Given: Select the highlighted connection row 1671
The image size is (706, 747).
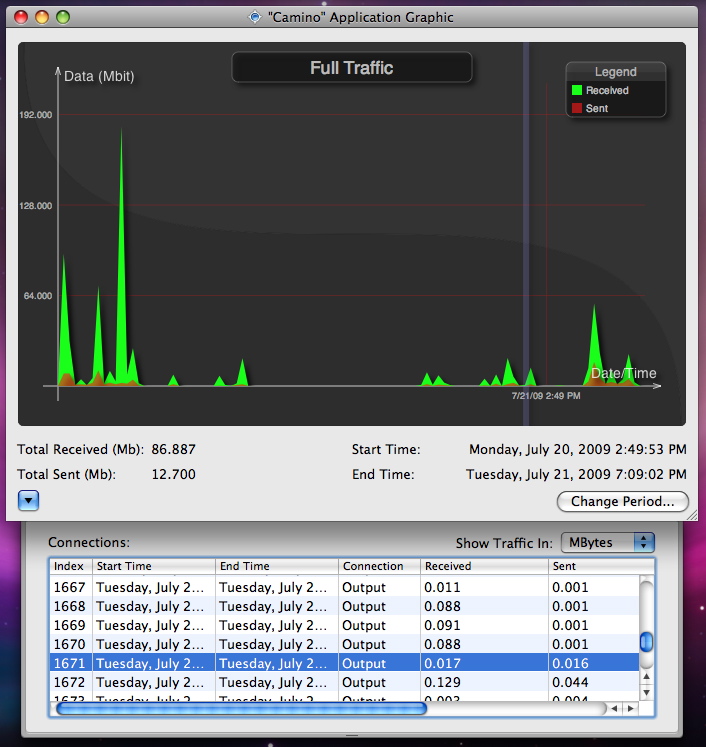Looking at the screenshot, I should click(344, 663).
